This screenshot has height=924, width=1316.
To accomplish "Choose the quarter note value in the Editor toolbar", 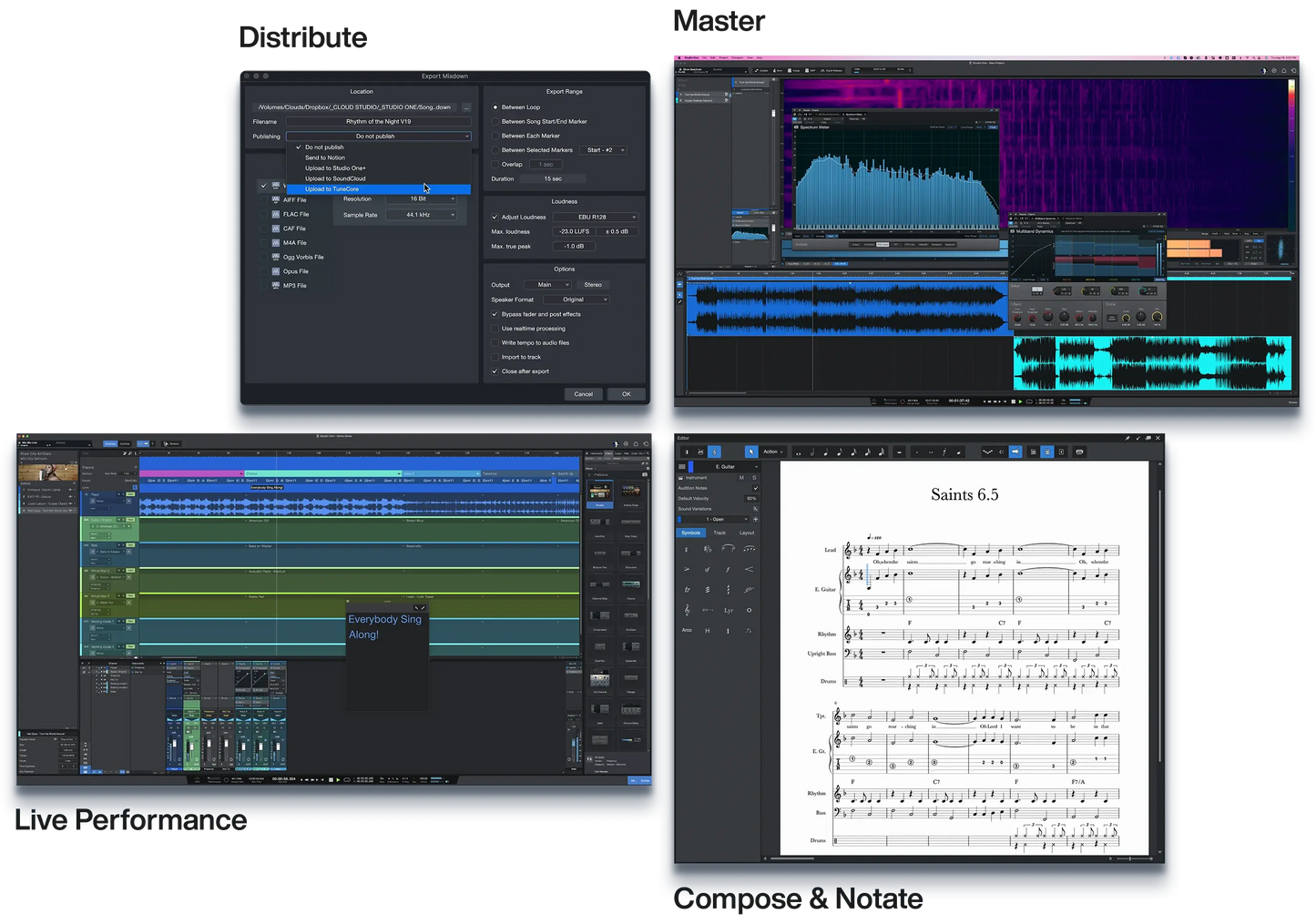I will 826,452.
